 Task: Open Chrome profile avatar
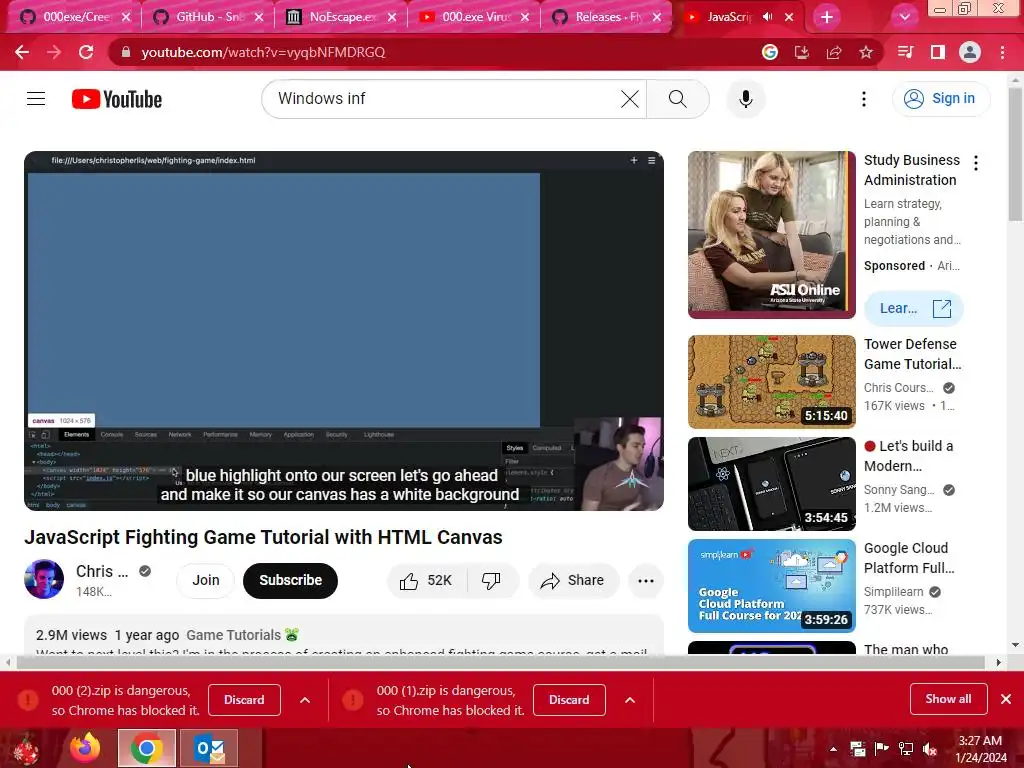(x=970, y=52)
